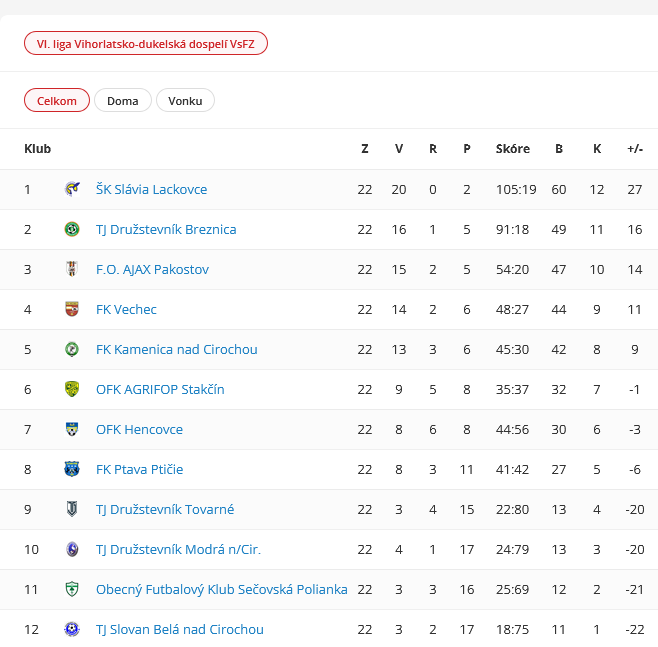This screenshot has height=647, width=658.
Task: Switch to the Doma home standings tab
Action: [x=123, y=101]
